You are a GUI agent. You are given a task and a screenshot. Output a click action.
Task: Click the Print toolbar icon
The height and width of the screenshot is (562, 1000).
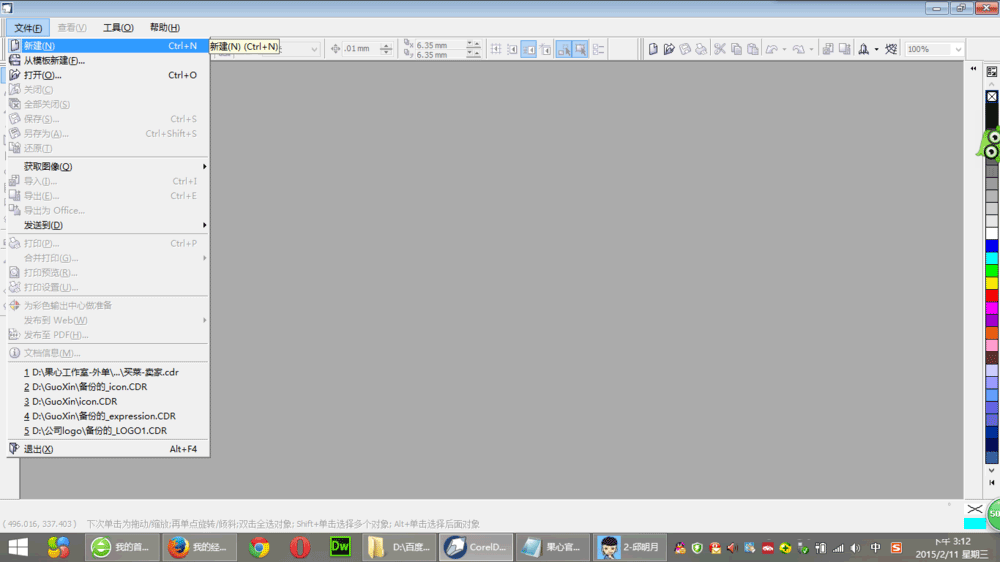coord(701,49)
